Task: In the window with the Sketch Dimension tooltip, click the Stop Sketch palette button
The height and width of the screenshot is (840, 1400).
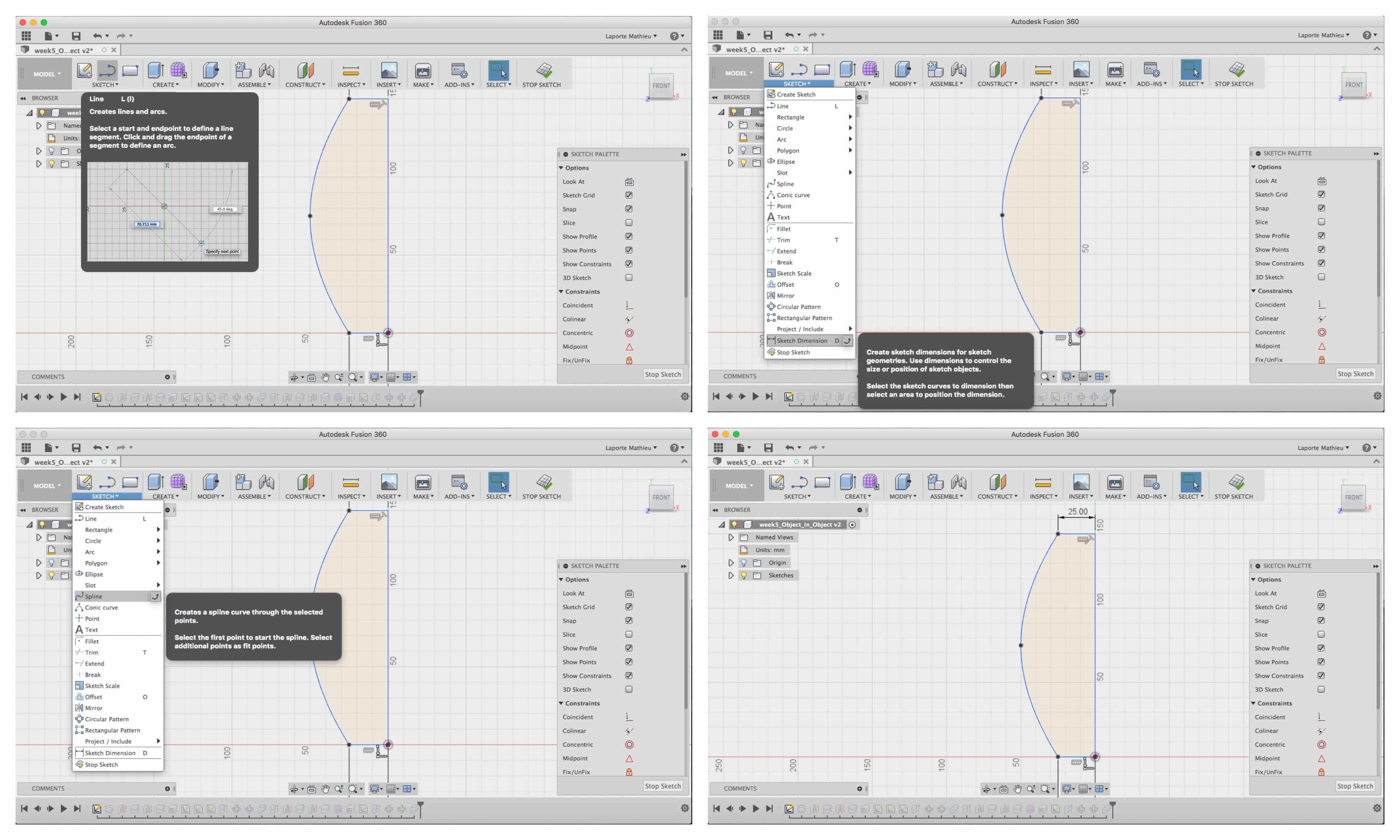Action: click(1355, 374)
